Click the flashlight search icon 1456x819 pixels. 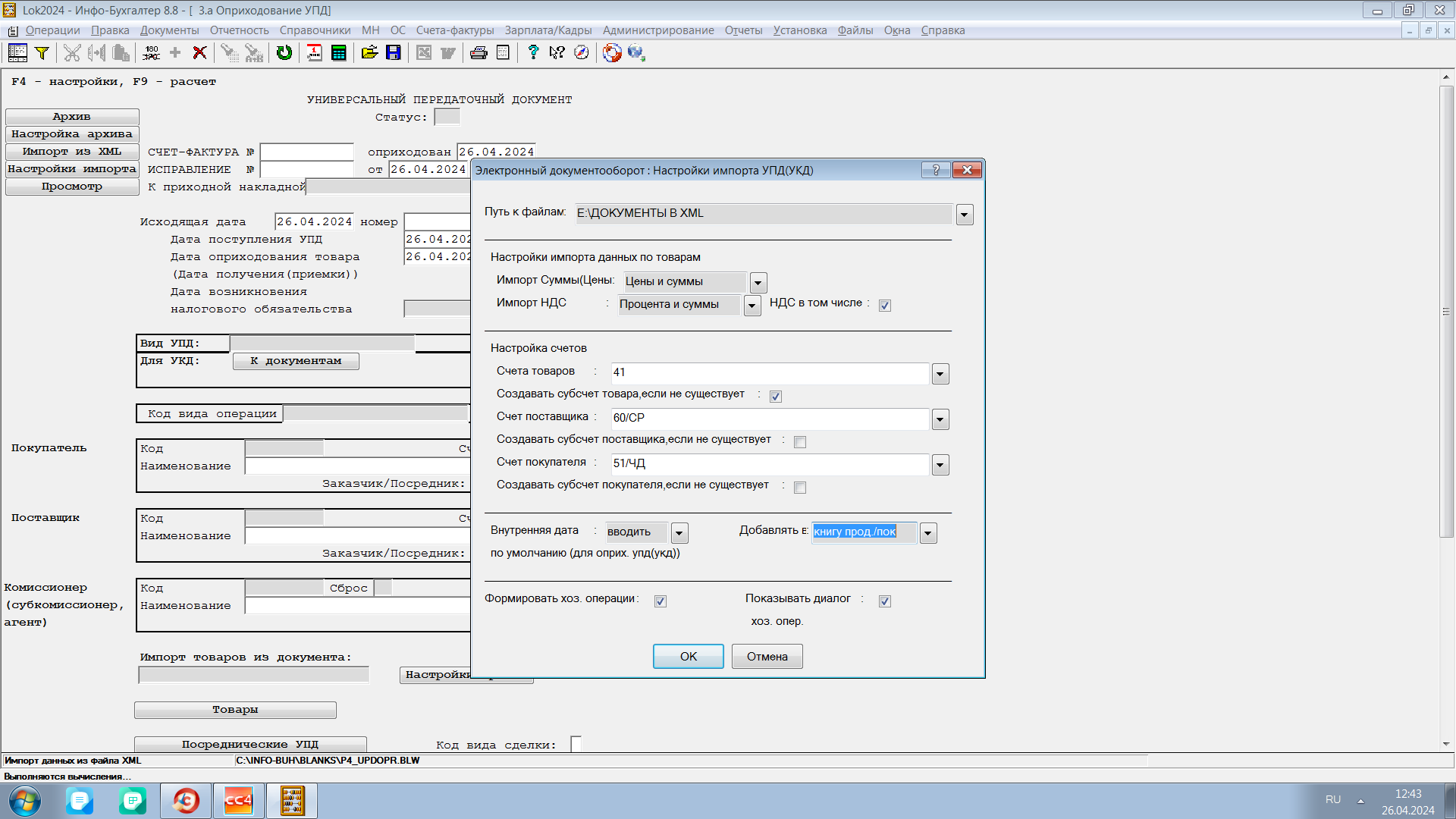[x=230, y=52]
